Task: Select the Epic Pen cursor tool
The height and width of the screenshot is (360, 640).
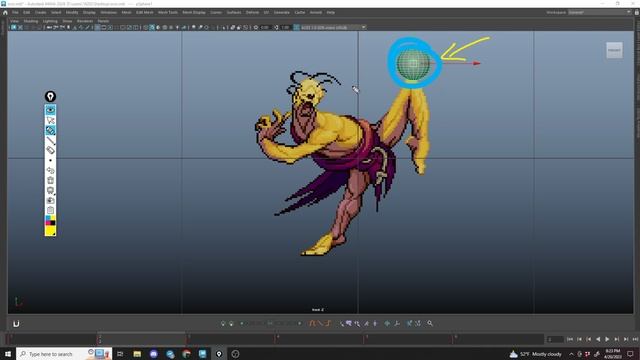Action: [x=50, y=120]
